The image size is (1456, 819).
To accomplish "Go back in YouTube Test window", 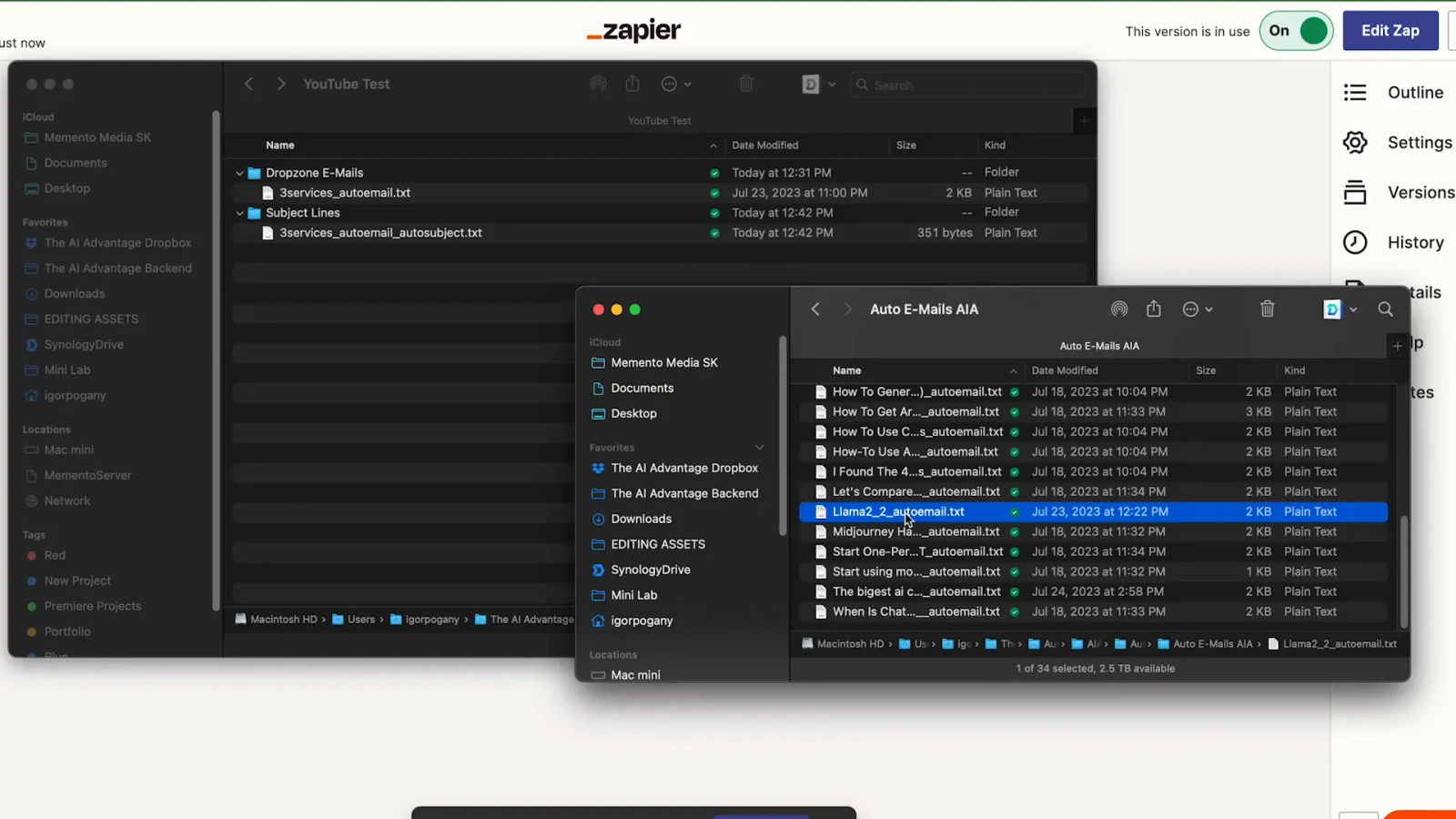I will (248, 84).
